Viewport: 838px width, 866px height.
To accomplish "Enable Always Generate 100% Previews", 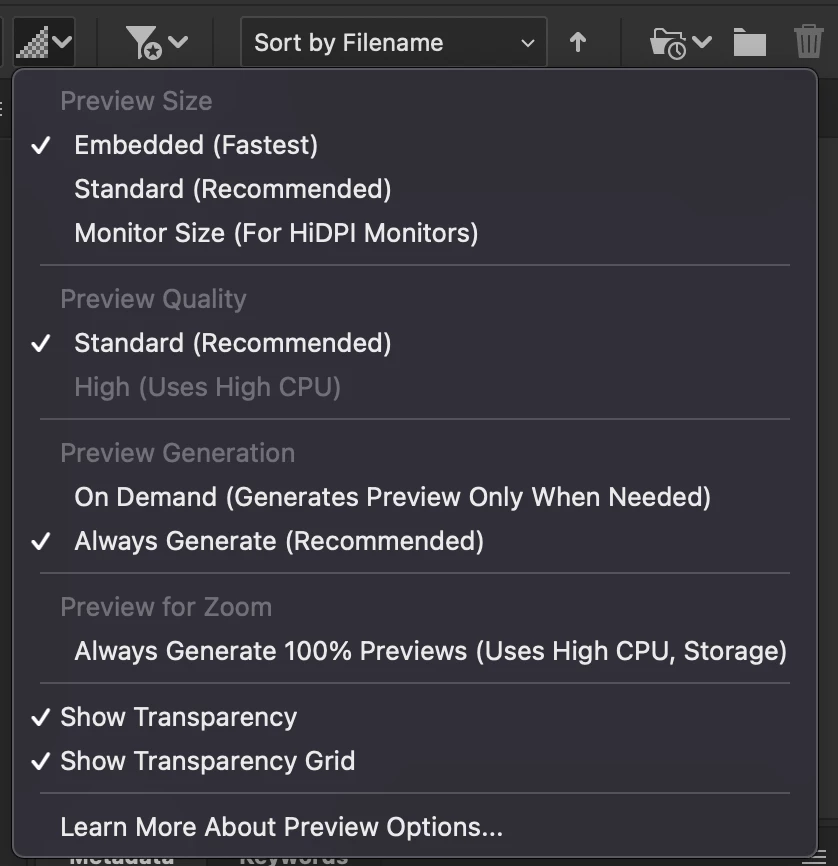I will tap(430, 651).
